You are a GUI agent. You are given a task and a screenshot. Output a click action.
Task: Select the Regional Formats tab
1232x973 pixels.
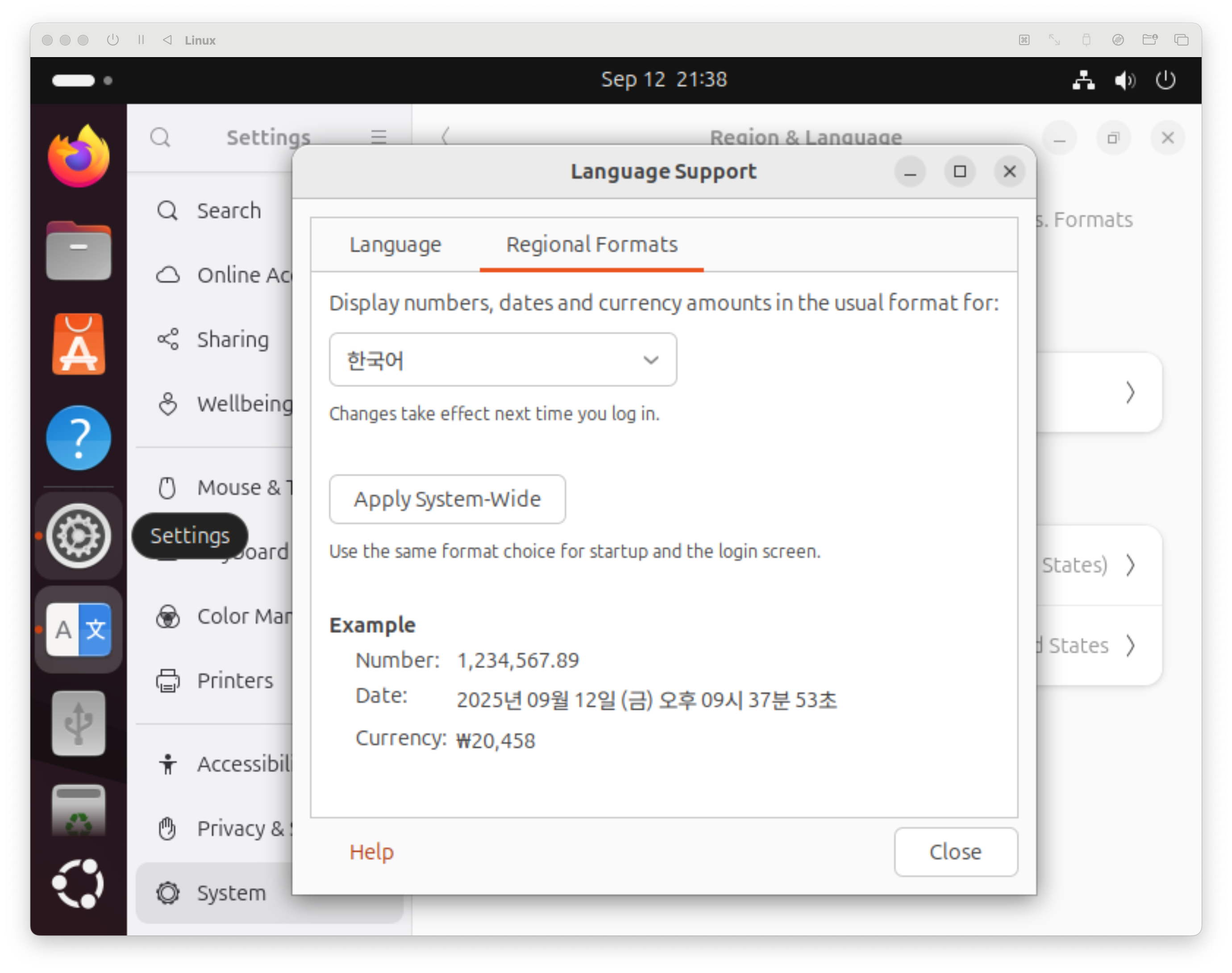[x=591, y=245]
